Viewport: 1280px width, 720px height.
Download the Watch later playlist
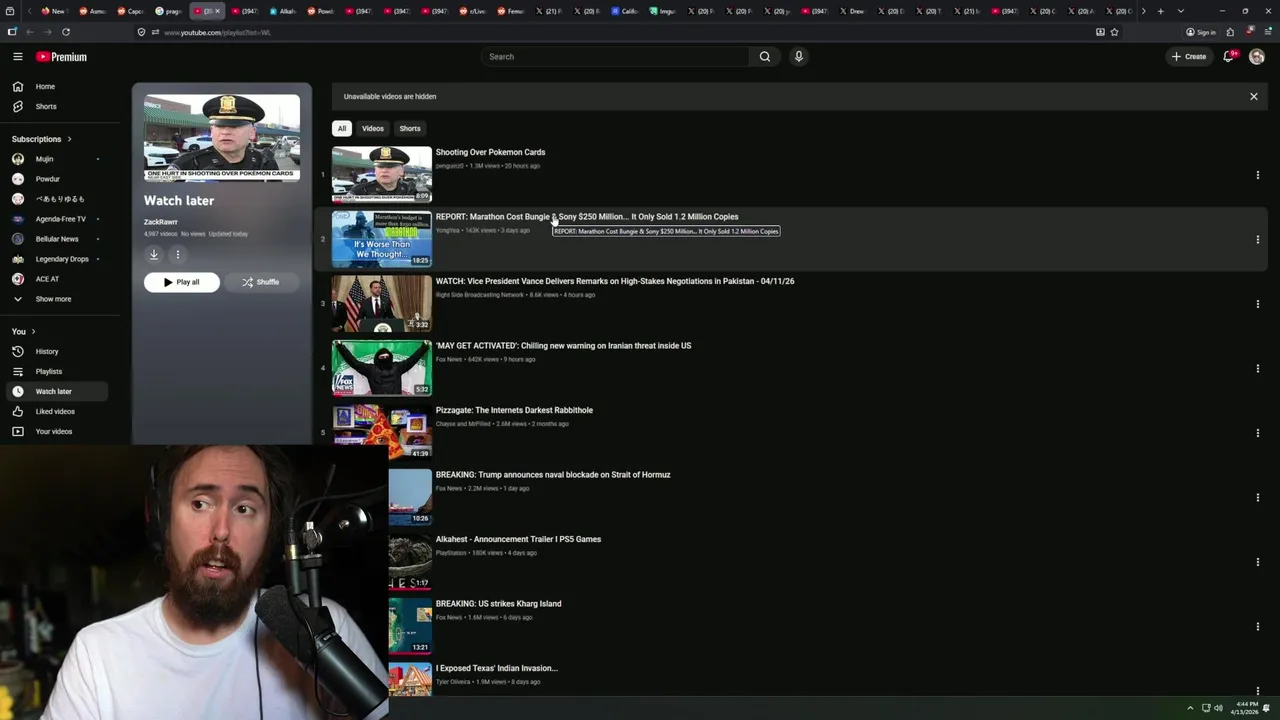154,255
